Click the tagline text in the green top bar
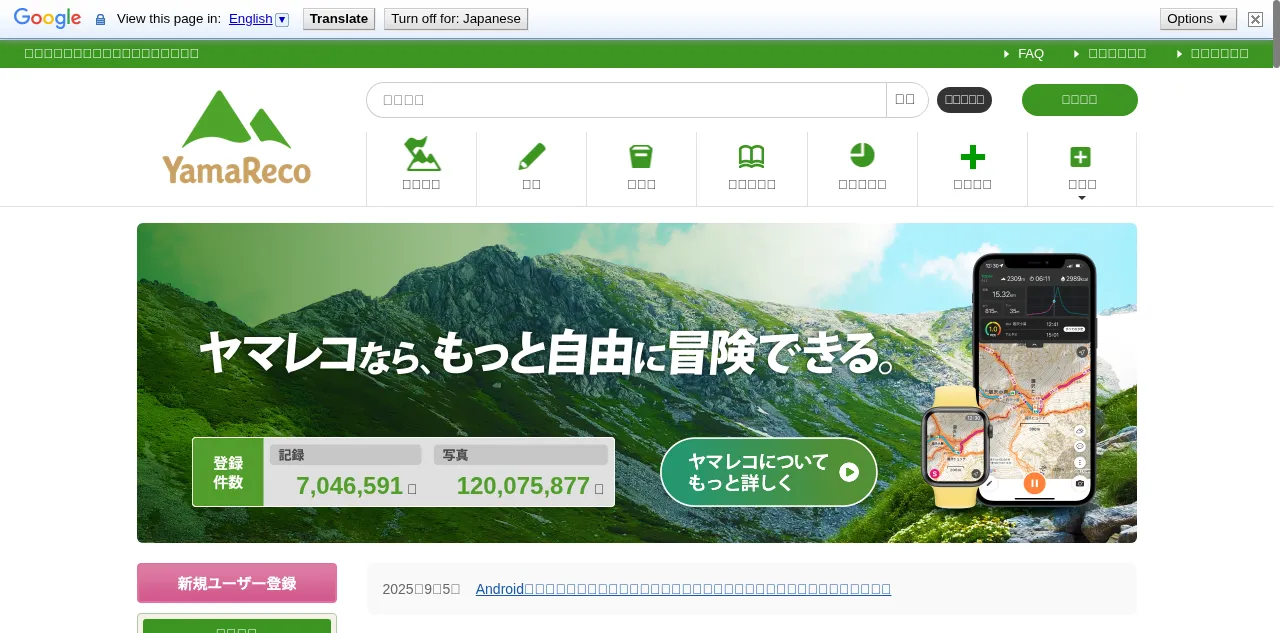 112,54
